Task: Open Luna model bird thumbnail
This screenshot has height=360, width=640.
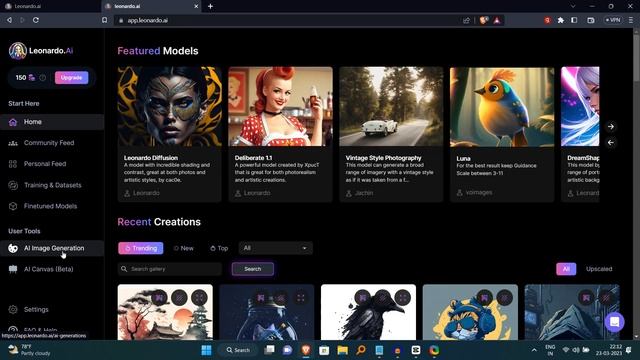Action: point(502,107)
